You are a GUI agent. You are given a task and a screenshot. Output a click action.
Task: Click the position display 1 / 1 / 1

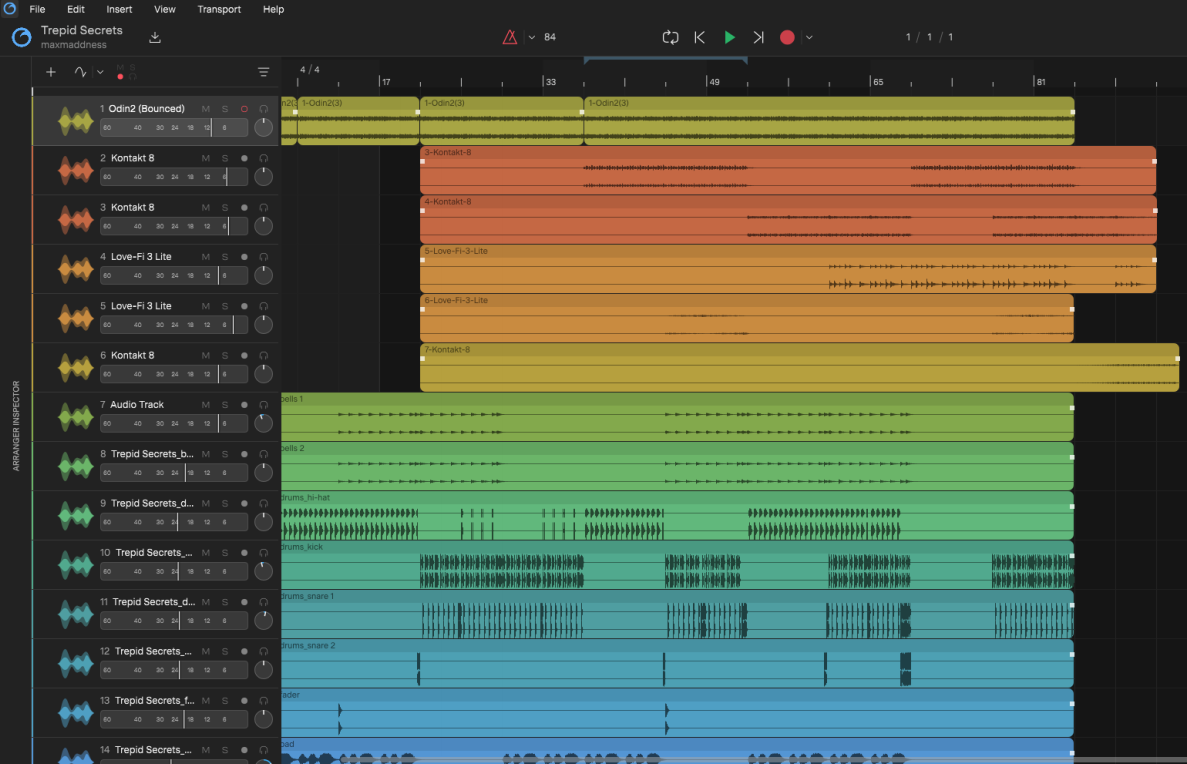click(929, 37)
